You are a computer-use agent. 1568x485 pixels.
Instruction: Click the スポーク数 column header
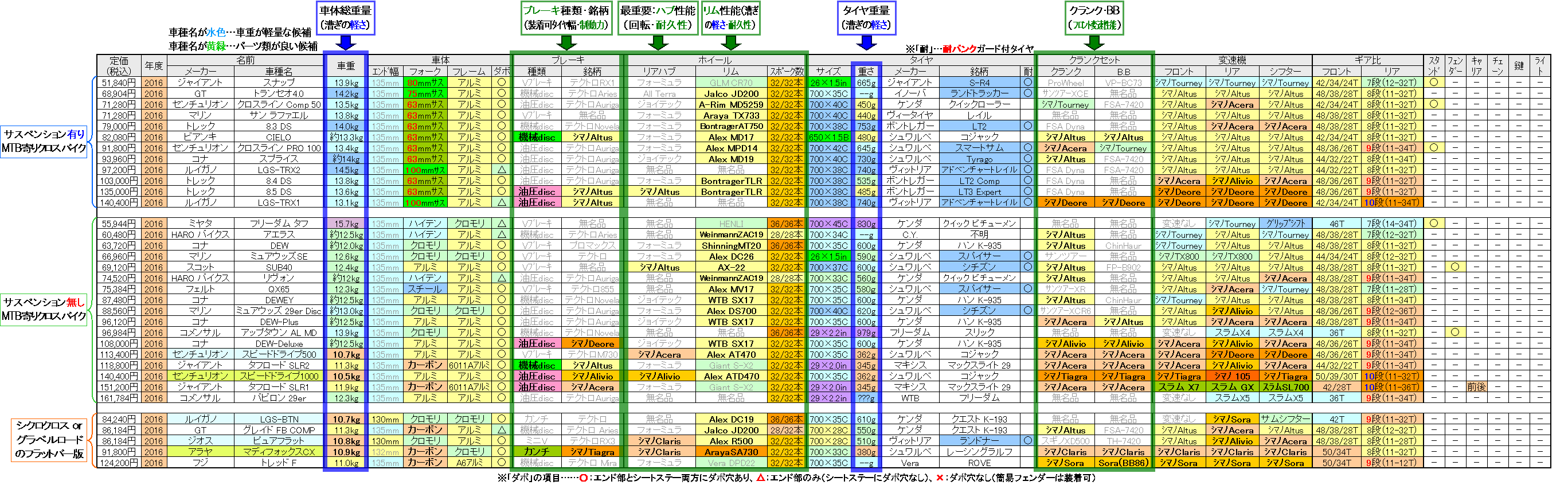[x=786, y=72]
